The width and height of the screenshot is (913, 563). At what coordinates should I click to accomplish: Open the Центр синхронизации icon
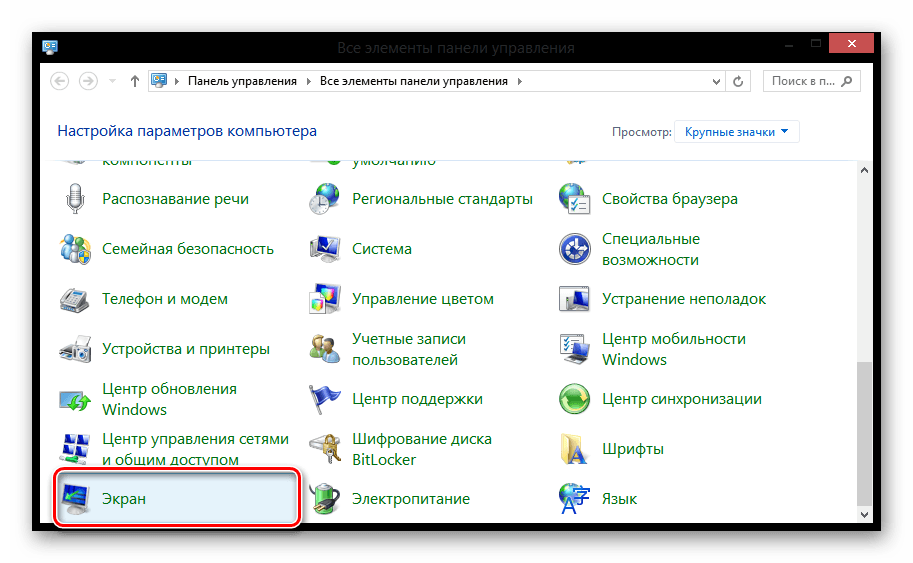coord(575,398)
